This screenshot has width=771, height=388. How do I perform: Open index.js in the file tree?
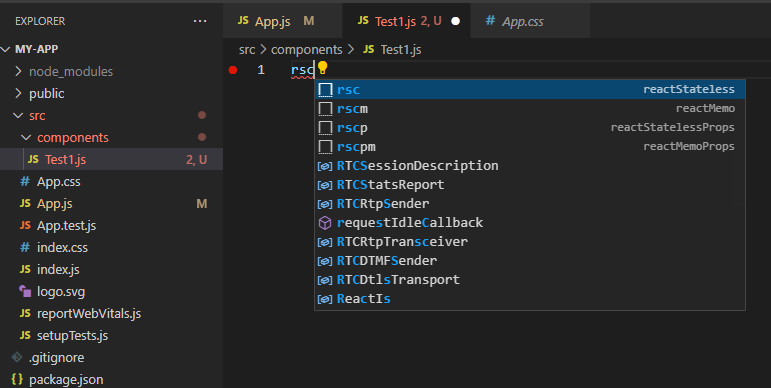(111, 269)
